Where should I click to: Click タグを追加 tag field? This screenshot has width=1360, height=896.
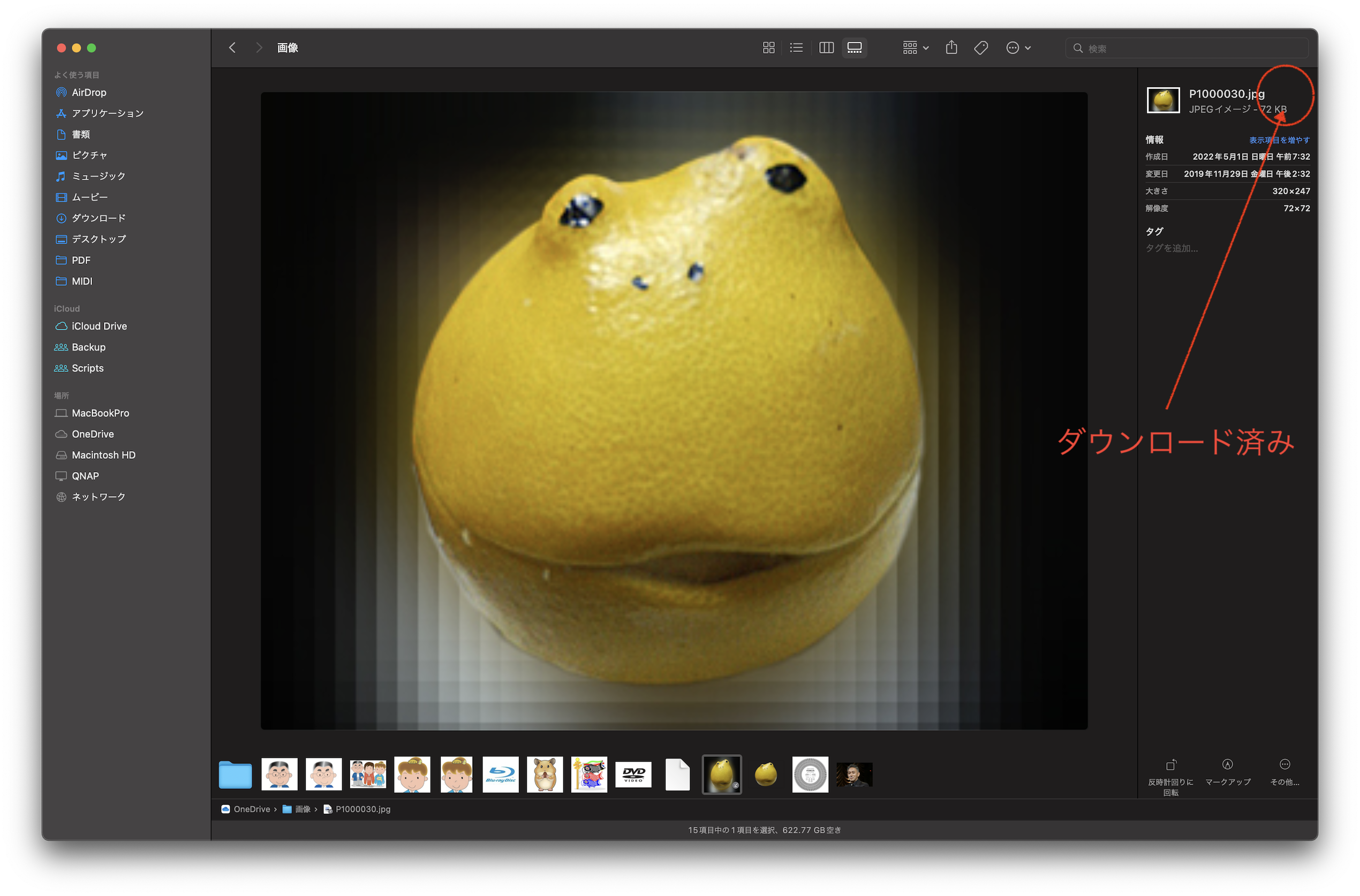click(1172, 248)
